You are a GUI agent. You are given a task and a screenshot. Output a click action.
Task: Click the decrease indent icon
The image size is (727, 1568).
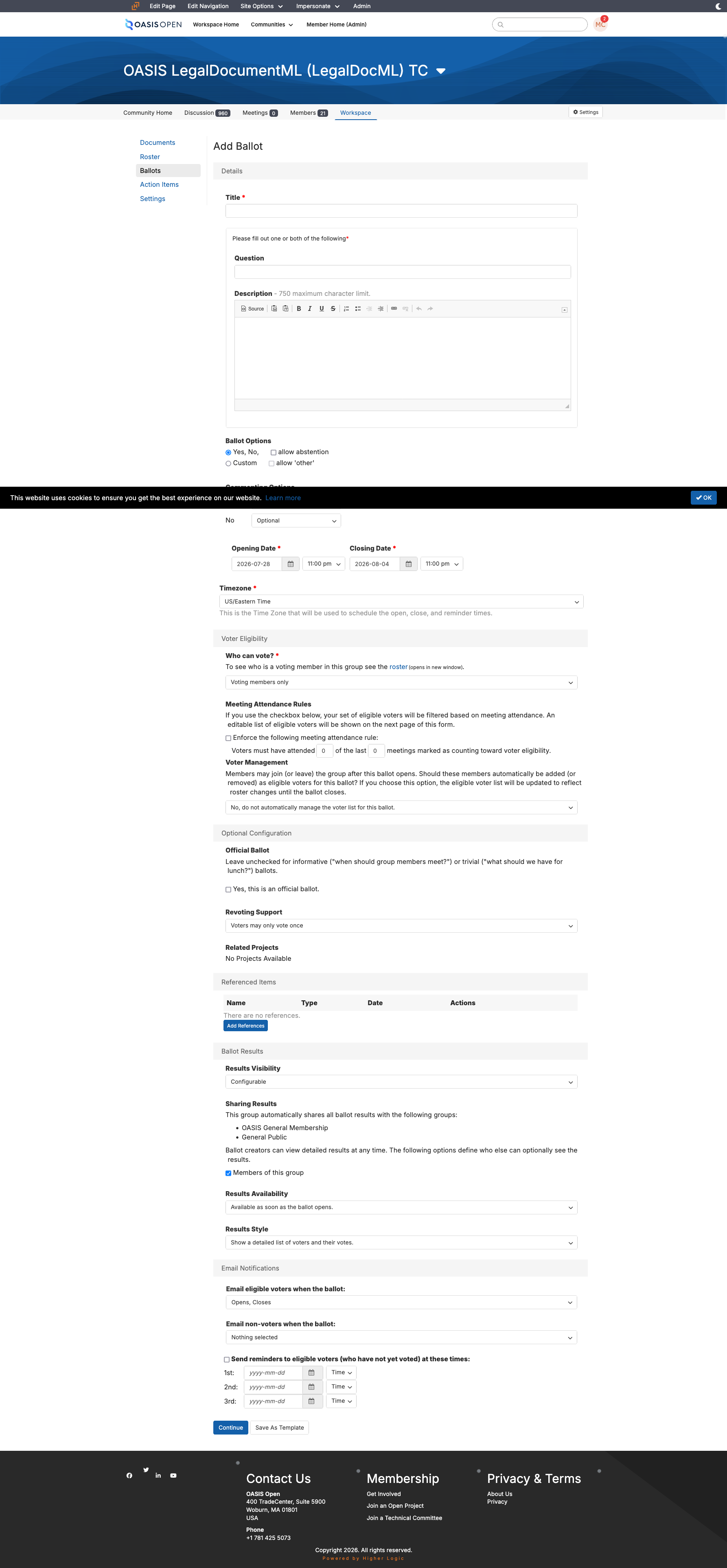[x=369, y=308]
